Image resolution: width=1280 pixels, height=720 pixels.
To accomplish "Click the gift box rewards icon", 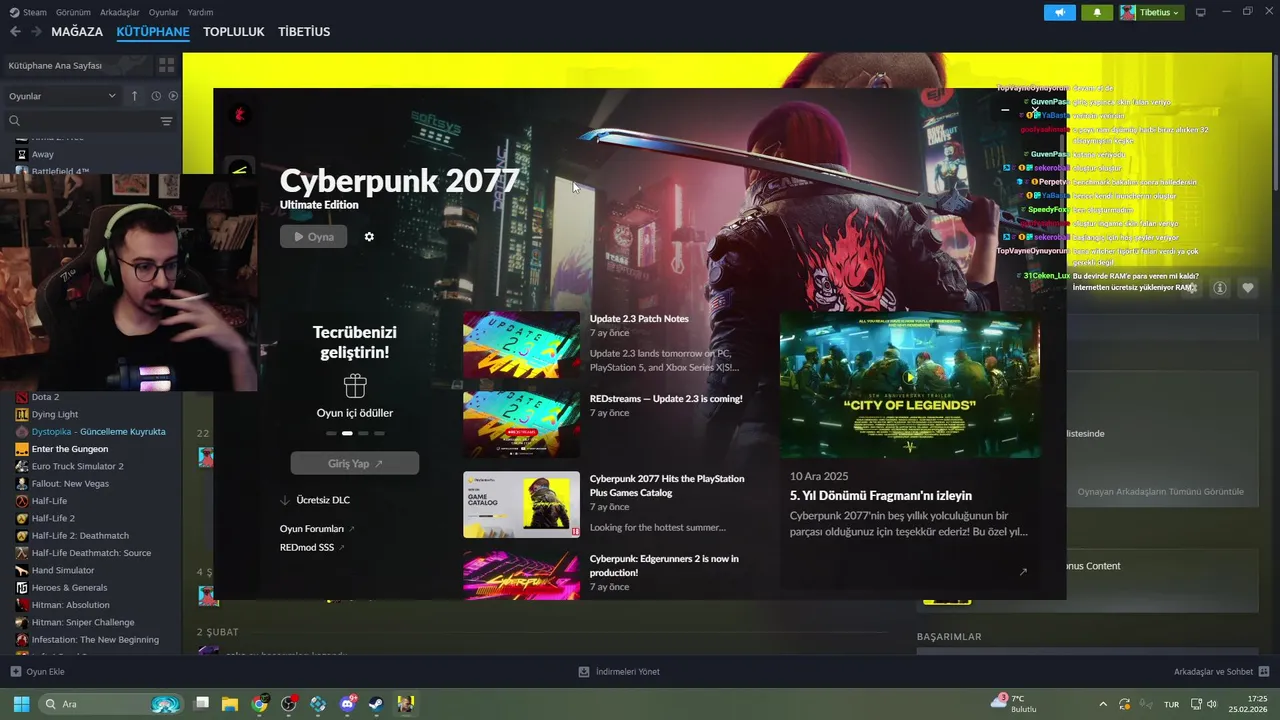I will [355, 386].
